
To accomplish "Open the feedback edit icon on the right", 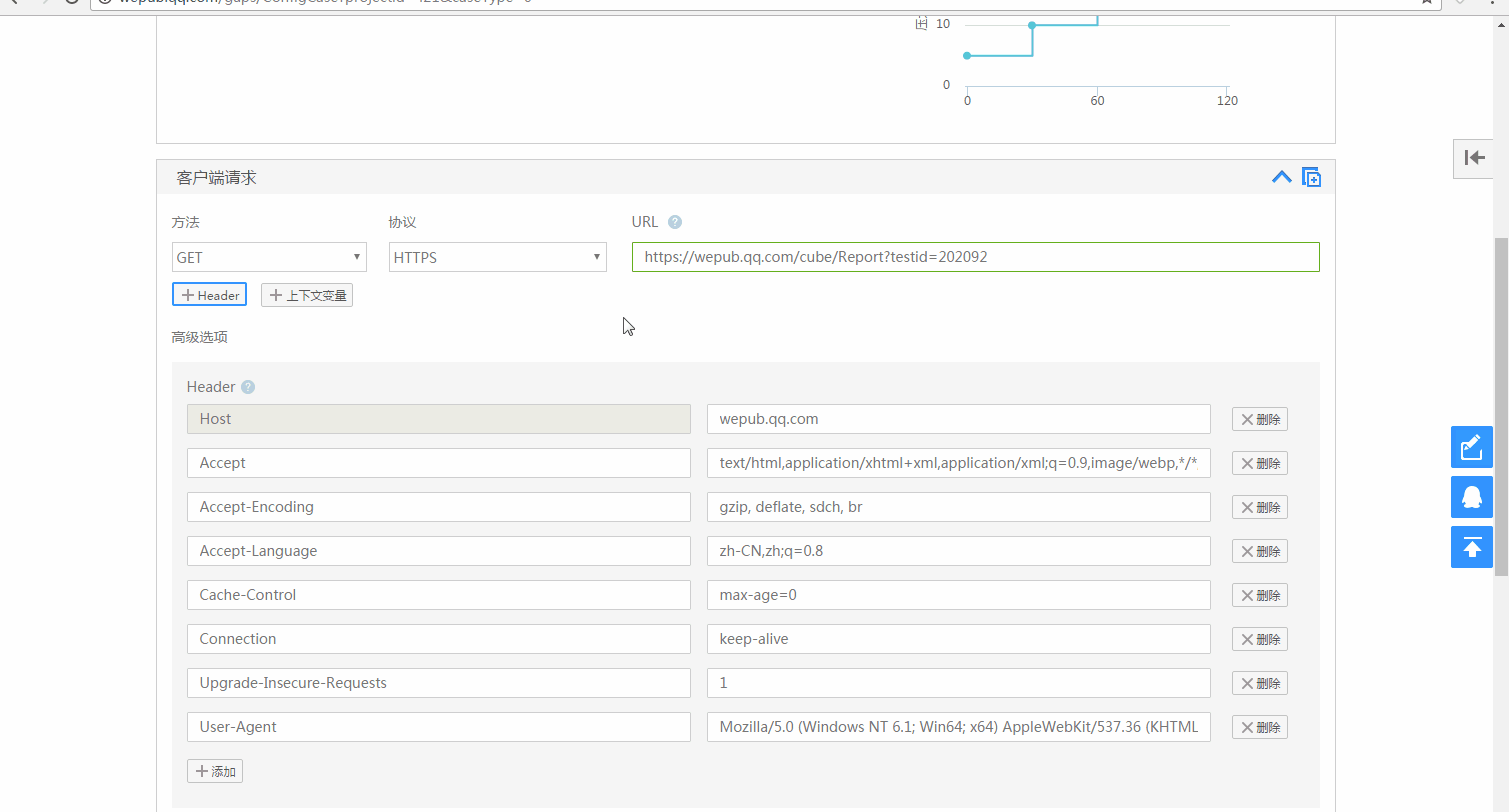I will [x=1472, y=447].
